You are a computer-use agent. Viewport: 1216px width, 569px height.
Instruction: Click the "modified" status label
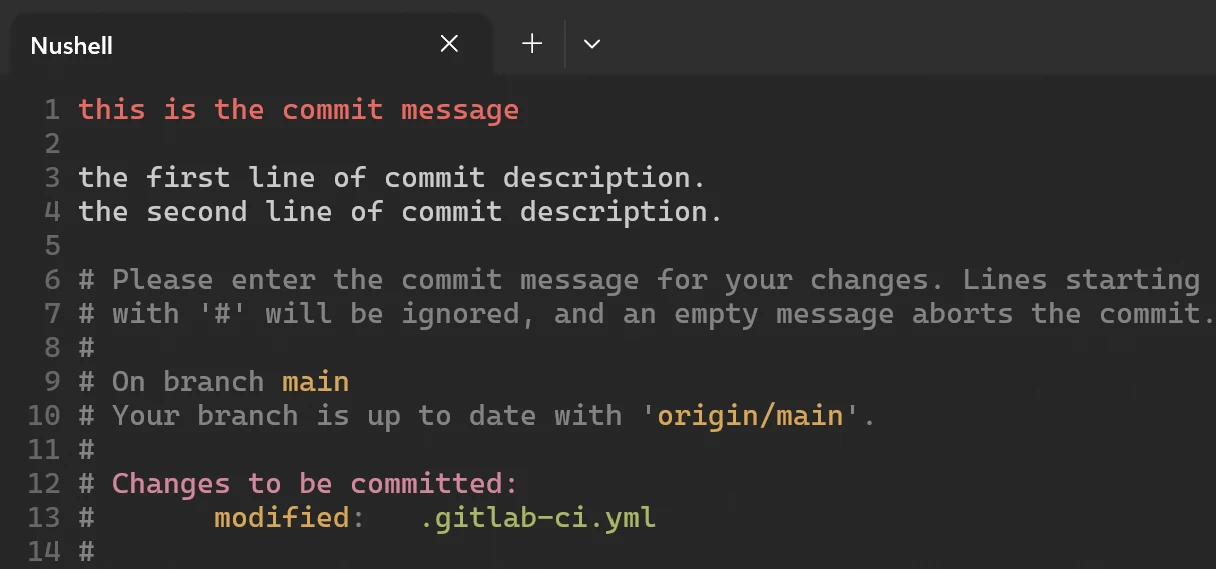coord(281,518)
